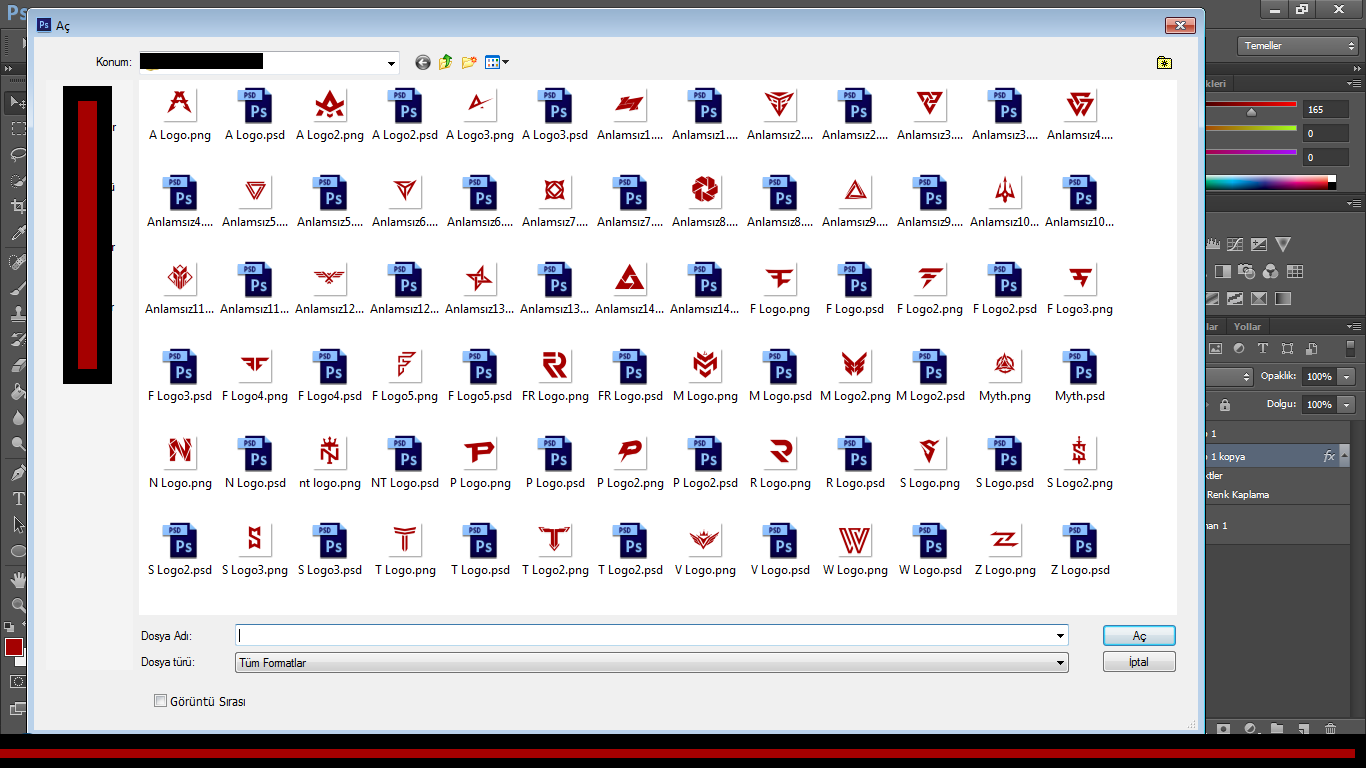Open color panel options menu
Viewport: 1366px width, 768px height.
1352,83
